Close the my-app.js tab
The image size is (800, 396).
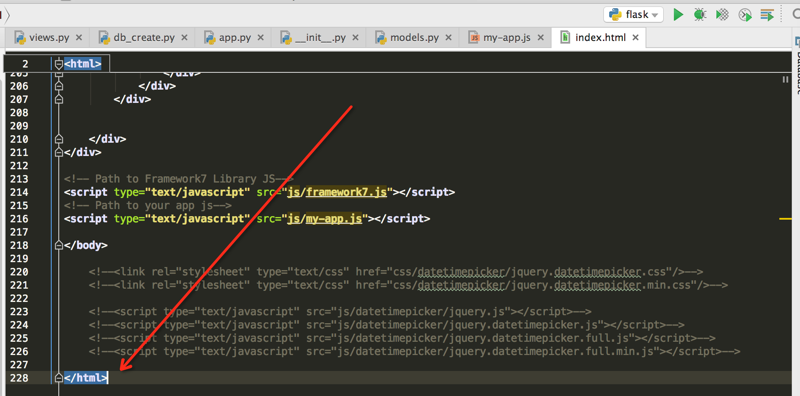click(541, 38)
